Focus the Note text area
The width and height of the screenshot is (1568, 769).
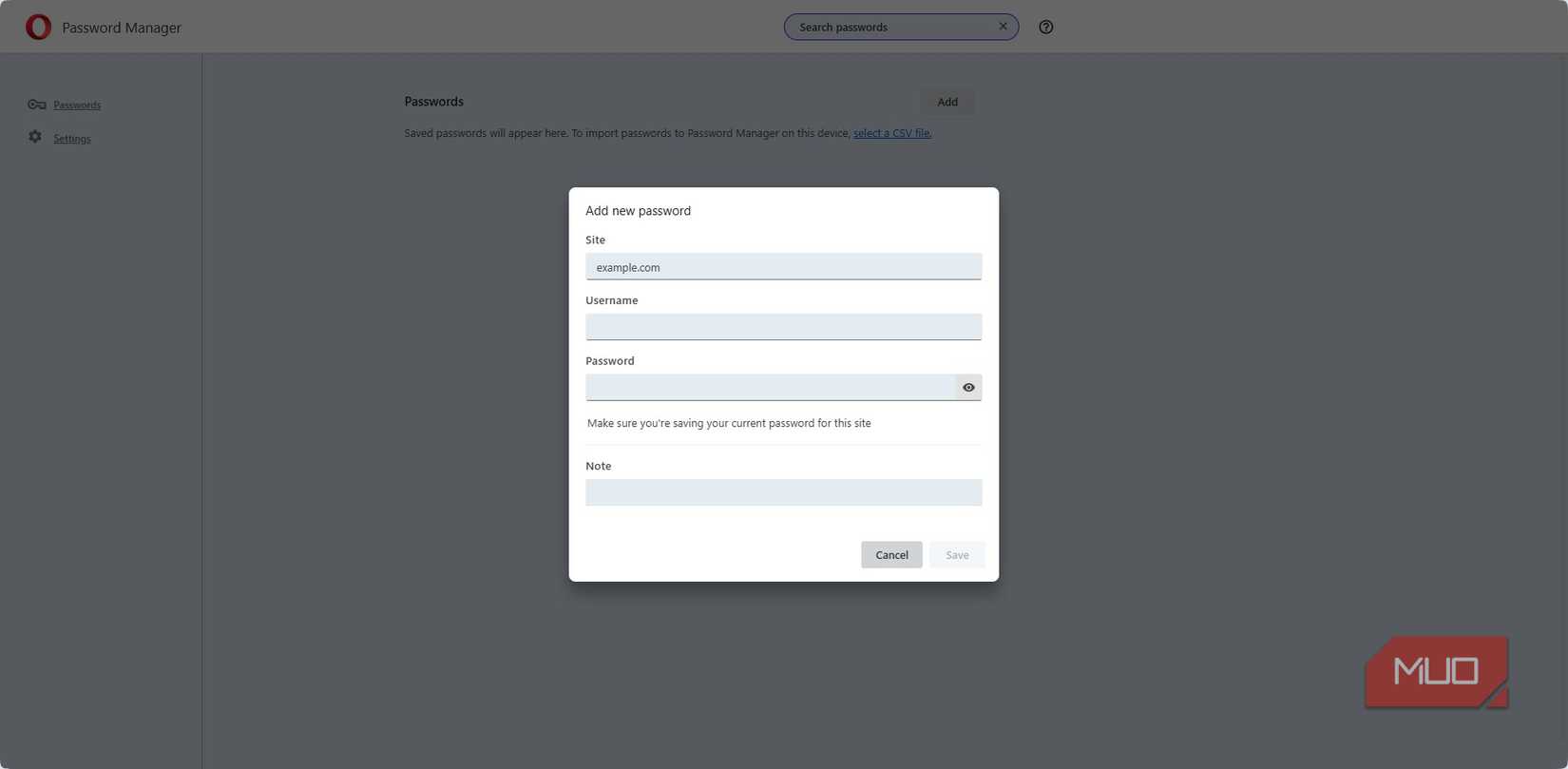pos(783,492)
